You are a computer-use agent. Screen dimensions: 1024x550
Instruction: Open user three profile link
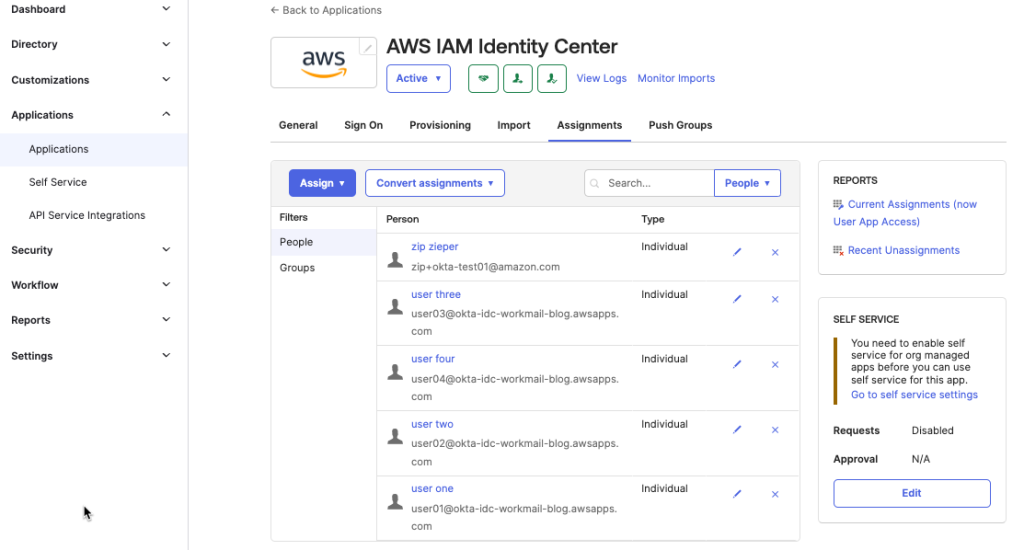point(436,295)
